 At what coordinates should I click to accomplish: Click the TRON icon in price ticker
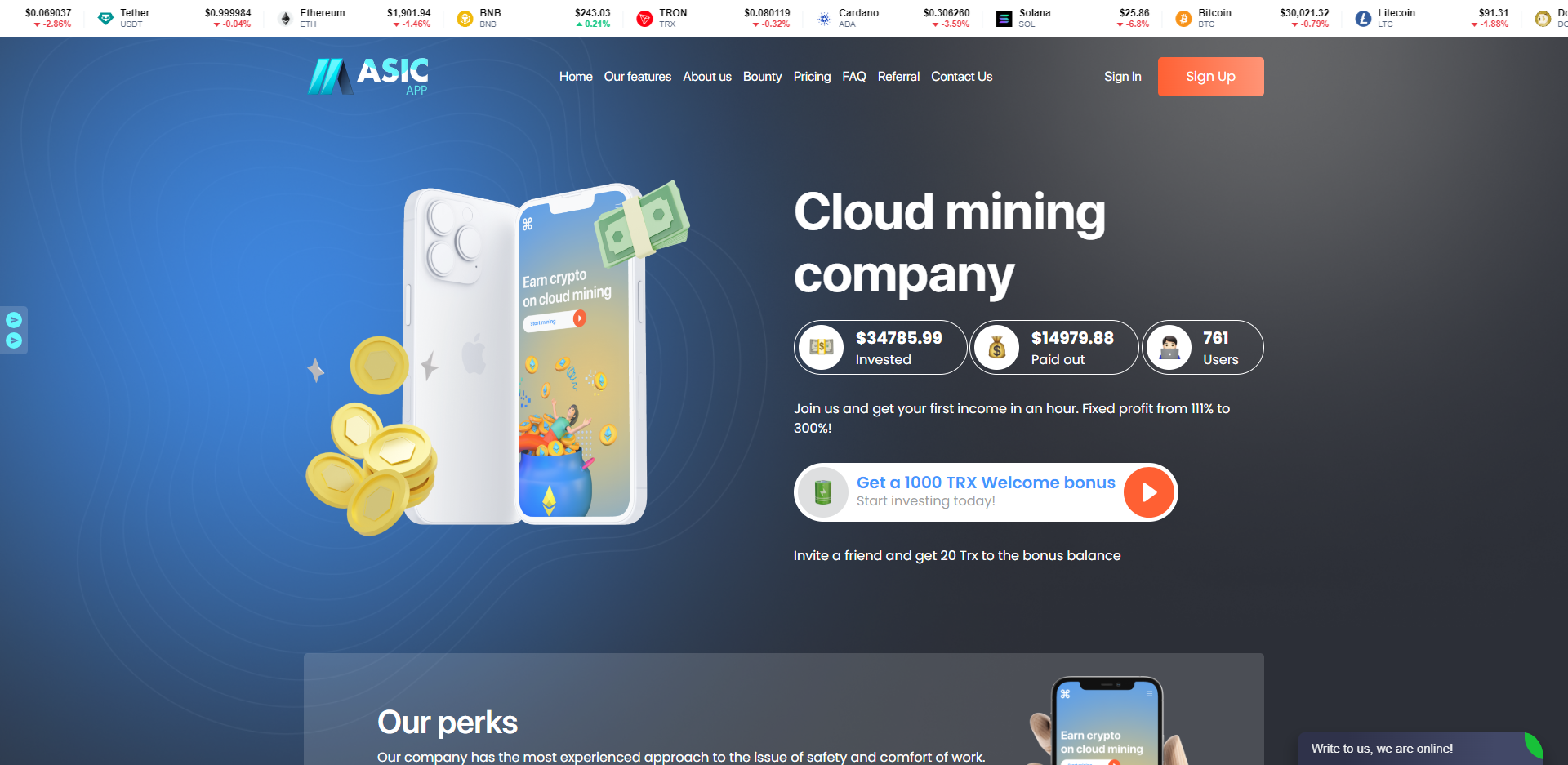644,18
